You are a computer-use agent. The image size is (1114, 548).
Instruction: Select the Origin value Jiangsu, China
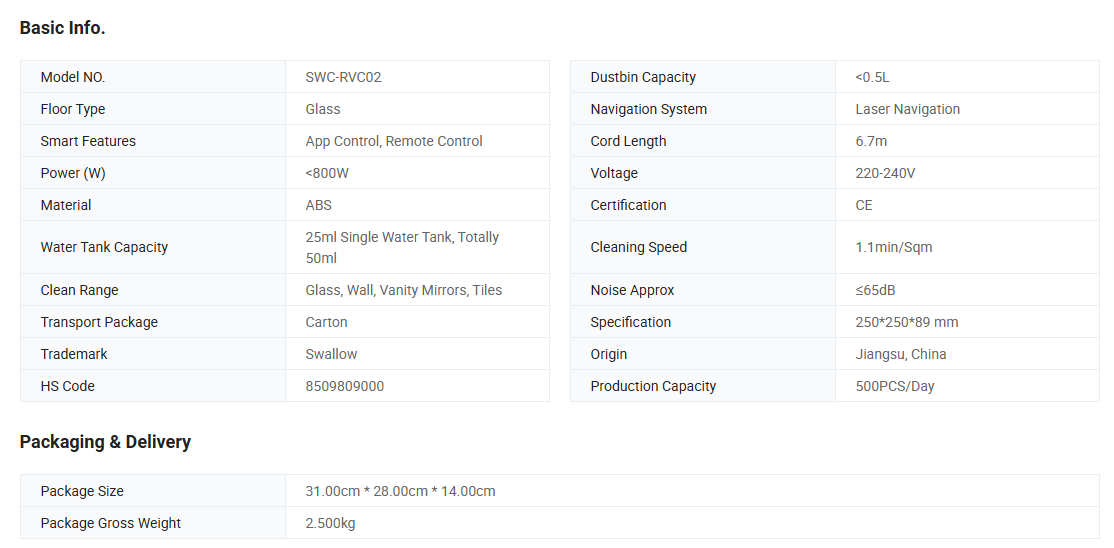tap(900, 354)
